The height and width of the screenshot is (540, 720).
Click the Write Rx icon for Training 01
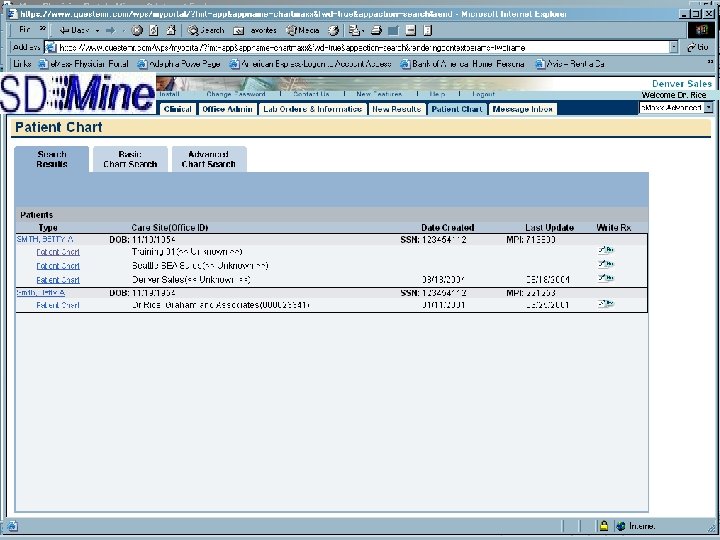(x=606, y=250)
